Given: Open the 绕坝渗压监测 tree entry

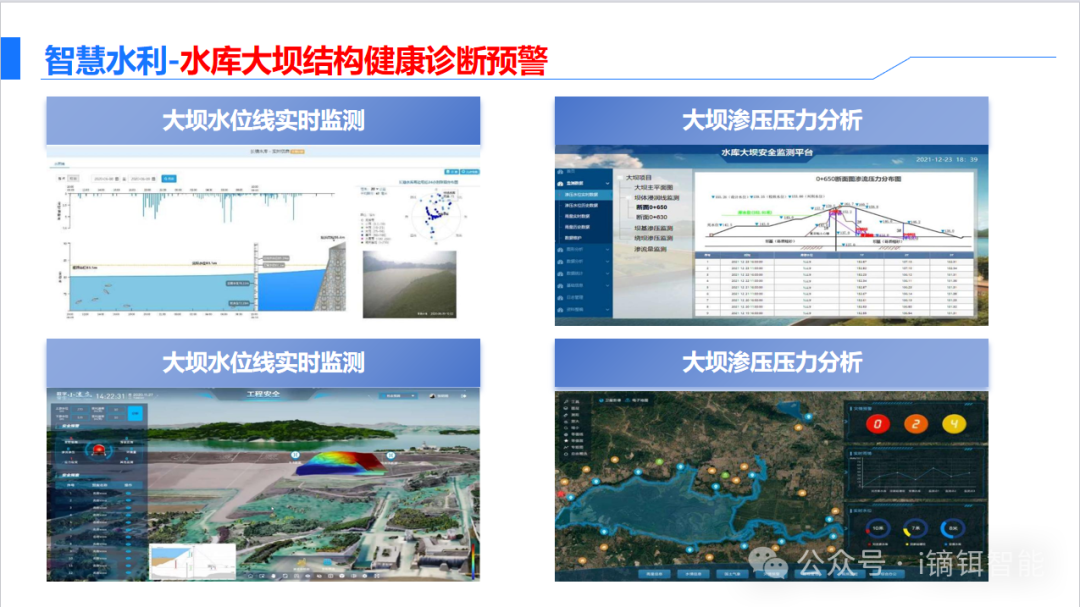Looking at the screenshot, I should click(653, 238).
